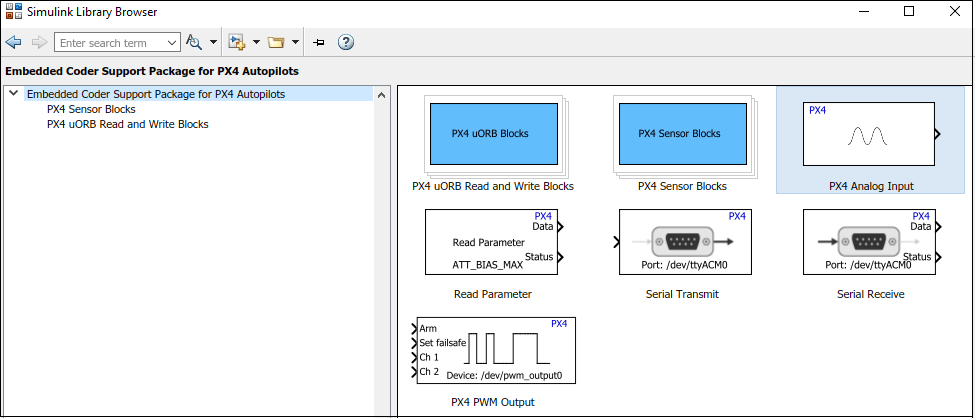Click the 'PX4 Analog Input' caption
This screenshot has width=975, height=418.
pyautogui.click(x=871, y=186)
